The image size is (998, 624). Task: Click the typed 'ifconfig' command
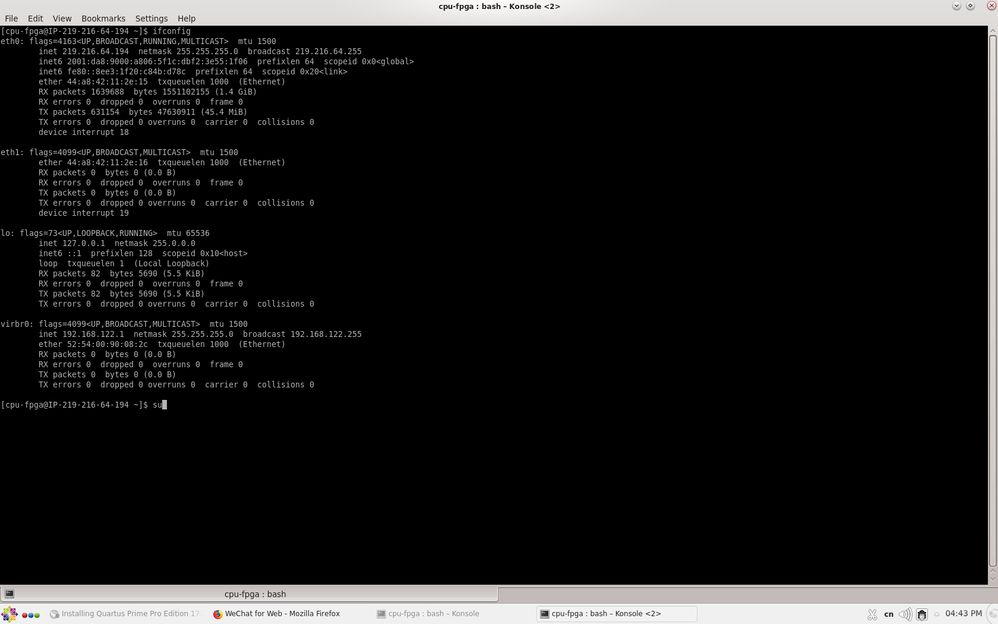pos(171,31)
